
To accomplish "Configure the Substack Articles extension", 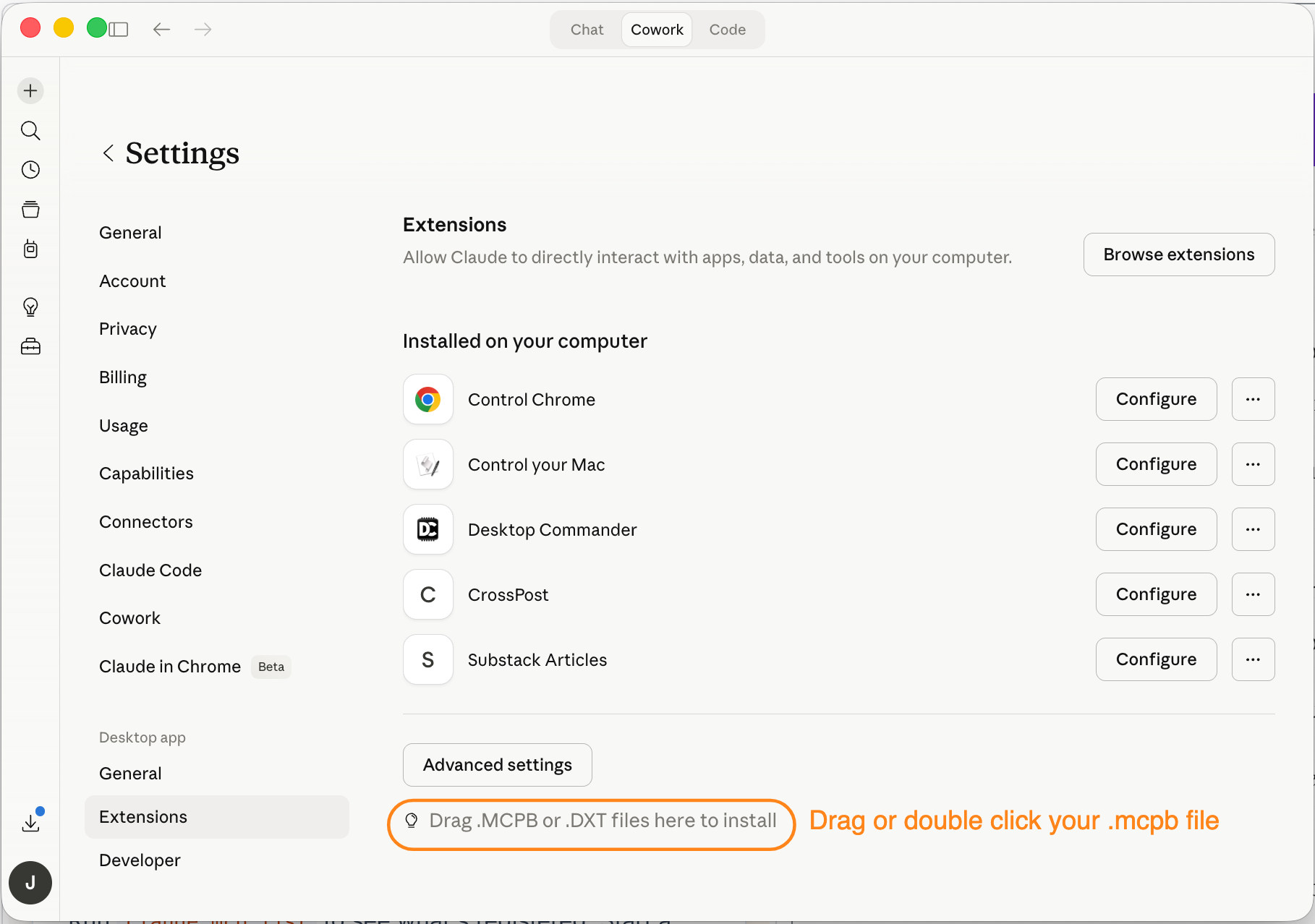I will pyautogui.click(x=1157, y=659).
